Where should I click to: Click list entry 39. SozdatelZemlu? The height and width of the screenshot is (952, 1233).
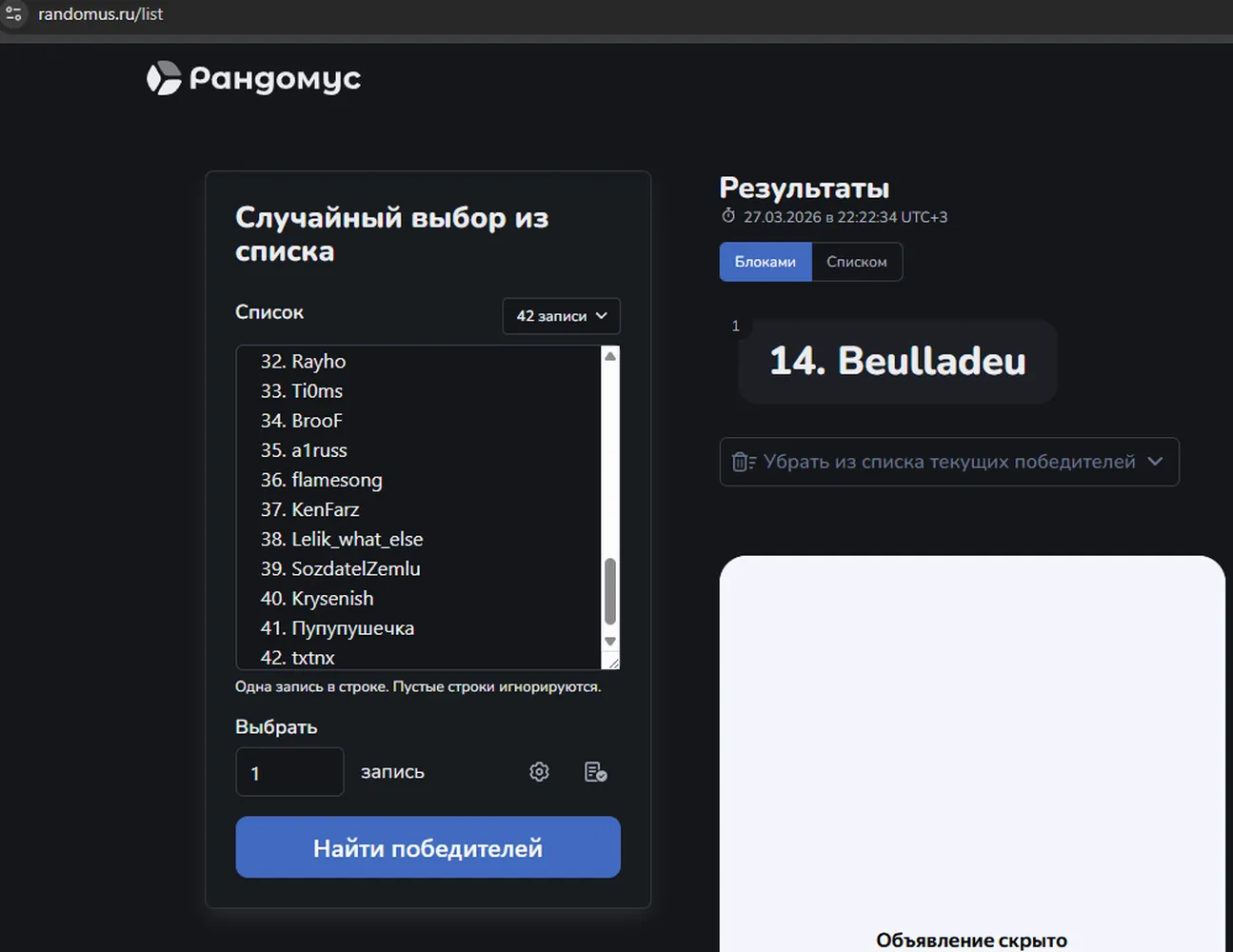click(x=340, y=568)
